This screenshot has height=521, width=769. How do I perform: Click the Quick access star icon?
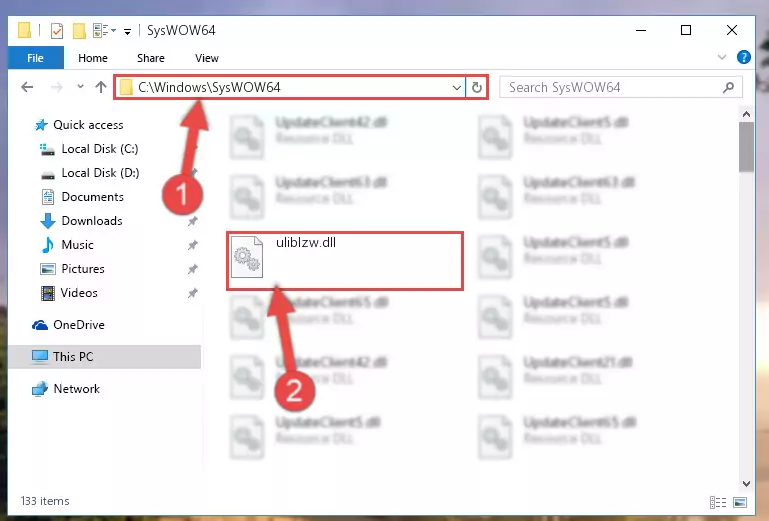[x=41, y=125]
